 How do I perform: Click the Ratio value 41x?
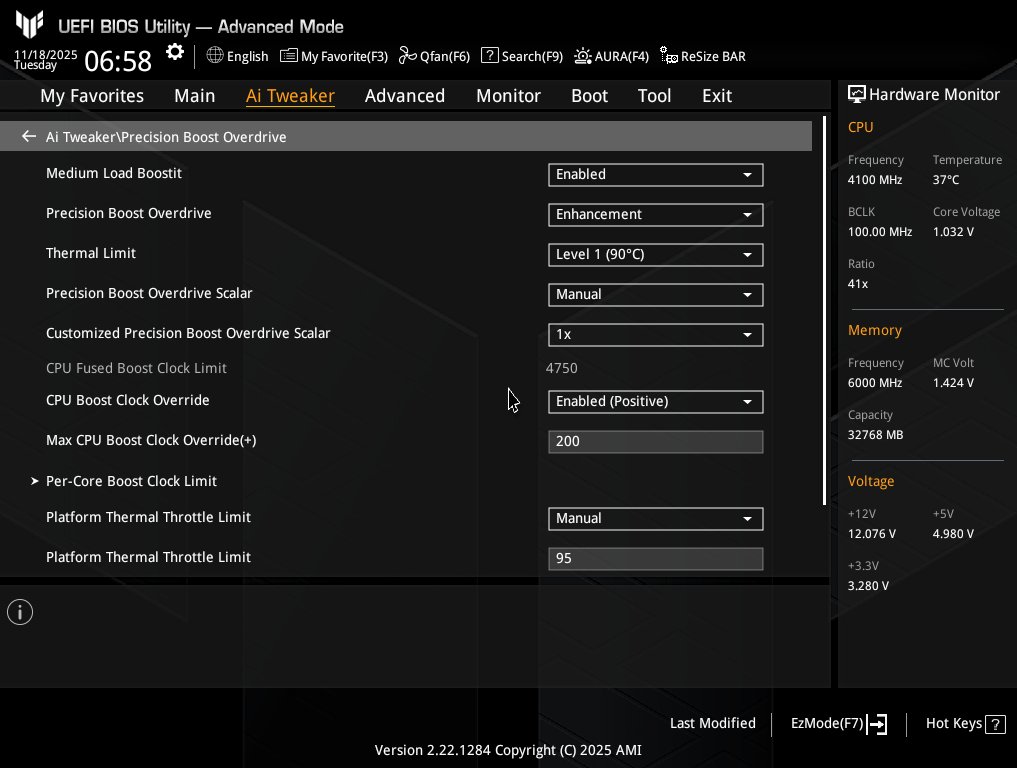click(x=857, y=283)
